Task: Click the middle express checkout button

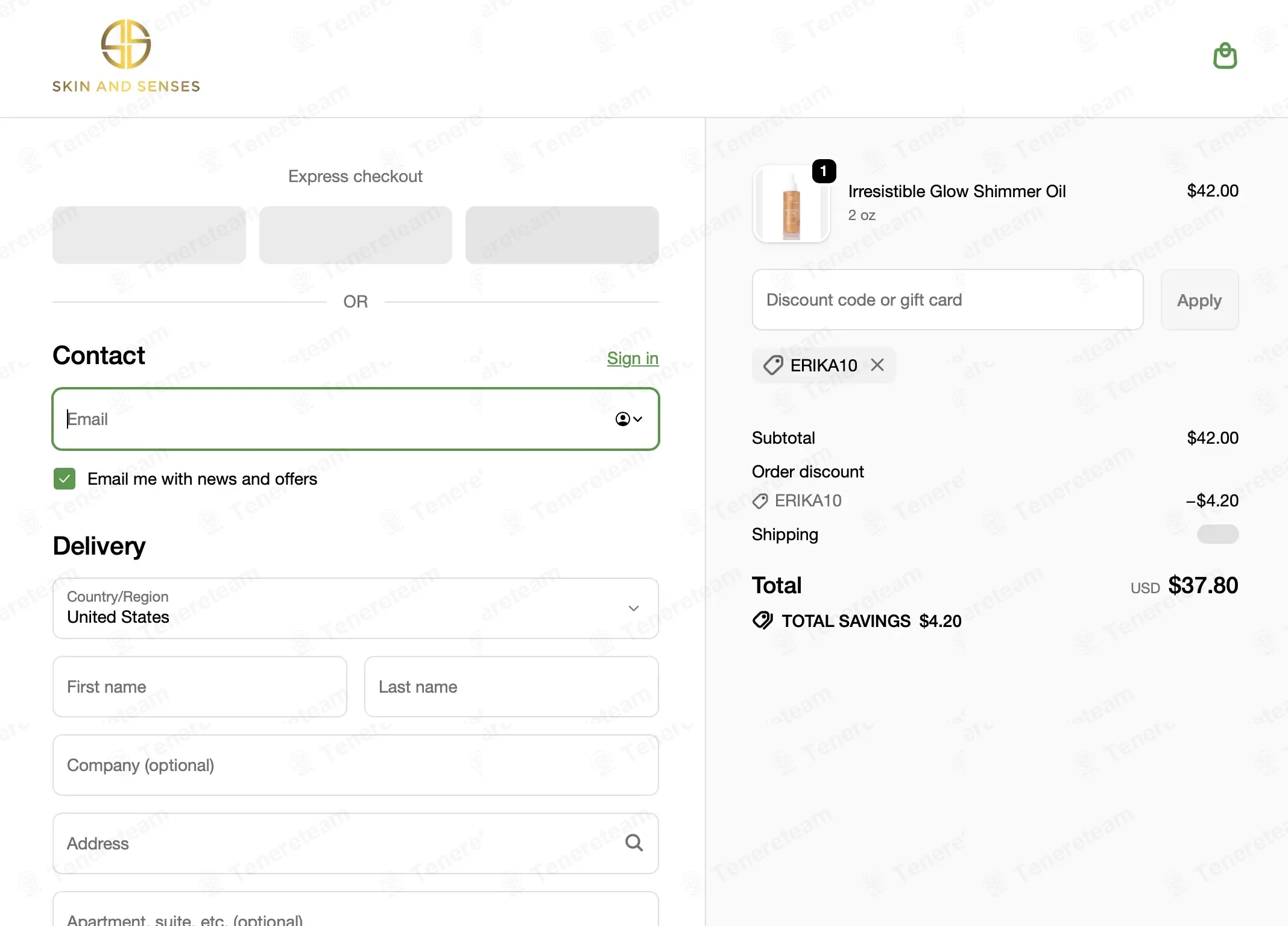Action: click(x=356, y=235)
